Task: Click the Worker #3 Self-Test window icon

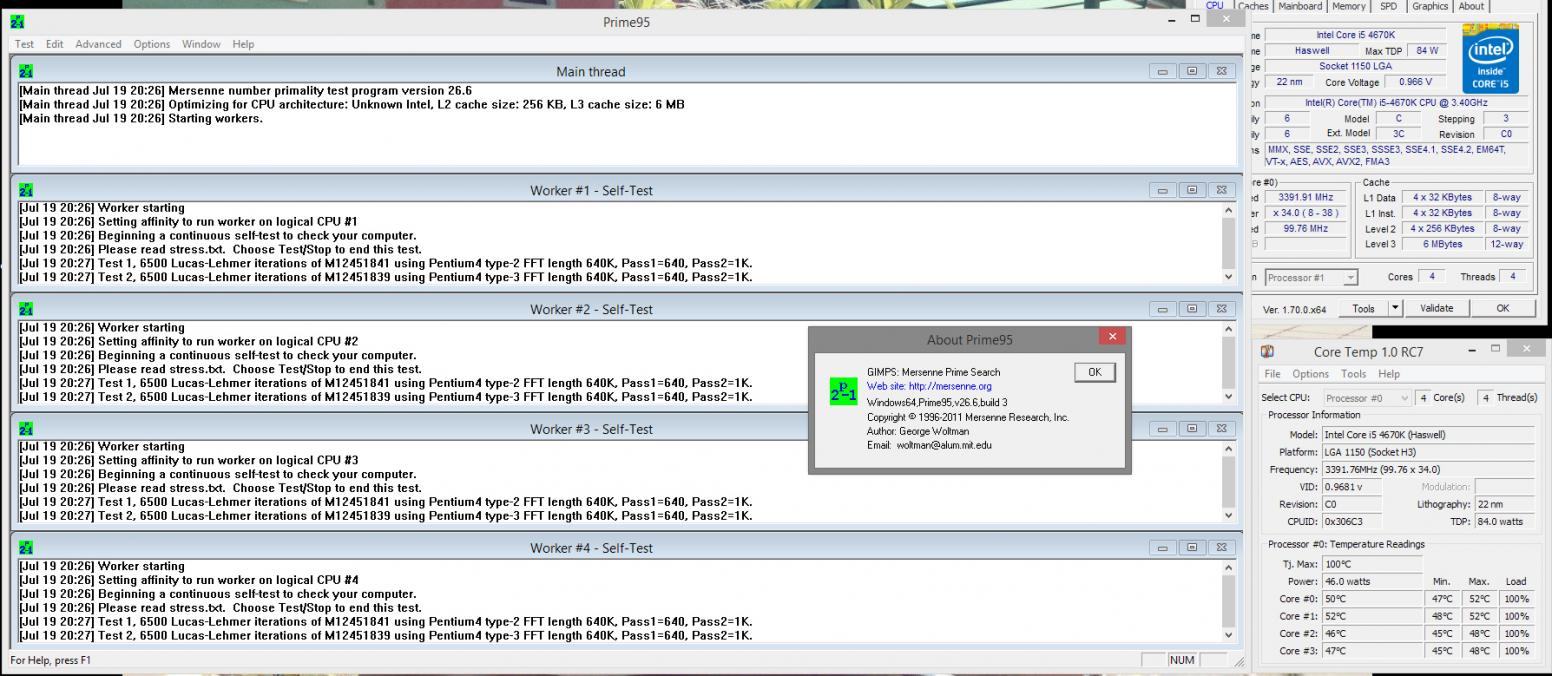Action: 26,428
